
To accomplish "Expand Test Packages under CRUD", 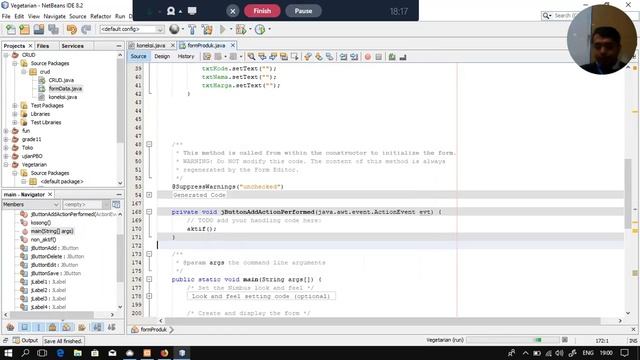I will coord(15,105).
